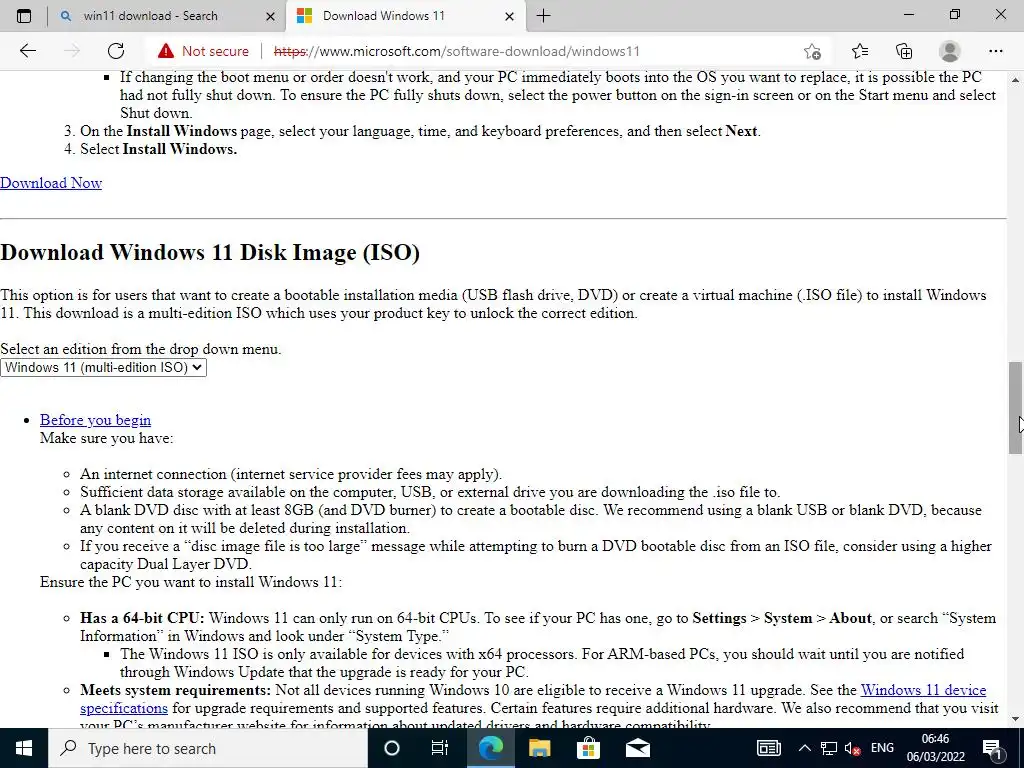Open the Mail app from taskbar
Viewport: 1024px width, 768px height.
637,748
